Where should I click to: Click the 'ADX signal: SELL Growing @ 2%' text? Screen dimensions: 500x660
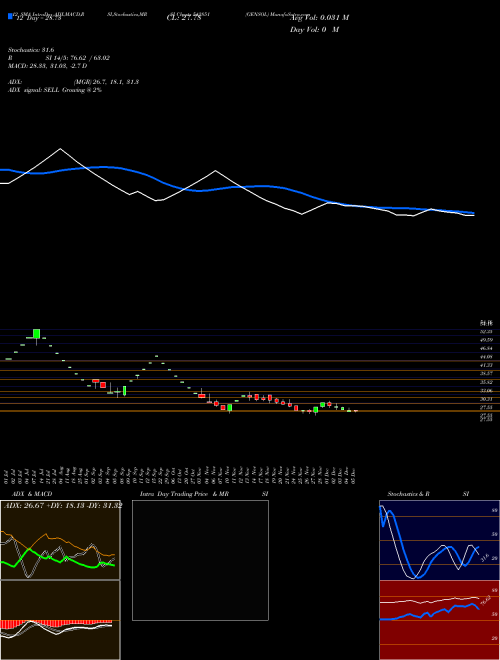pos(55,90)
